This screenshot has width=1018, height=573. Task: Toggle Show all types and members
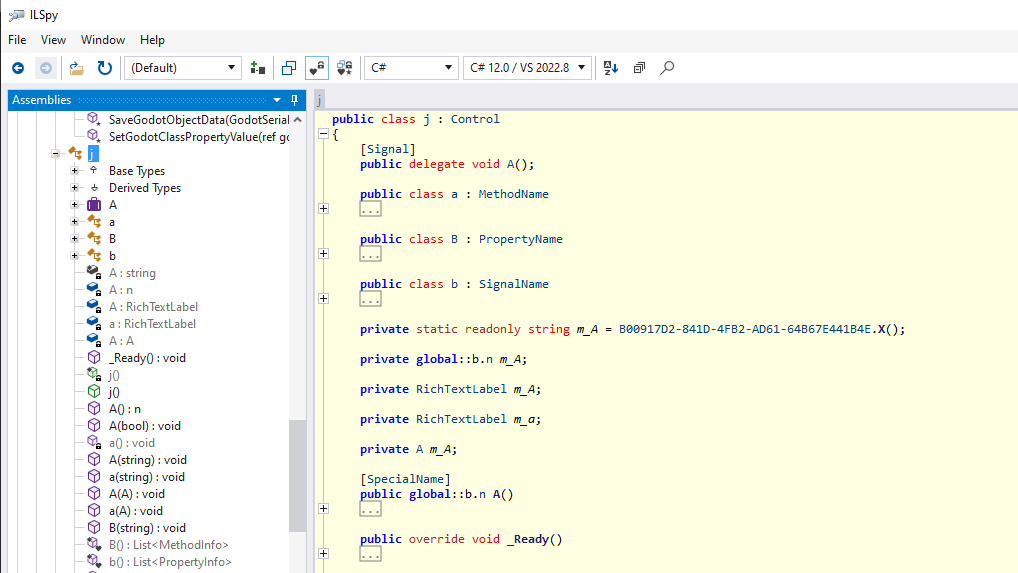pos(345,68)
